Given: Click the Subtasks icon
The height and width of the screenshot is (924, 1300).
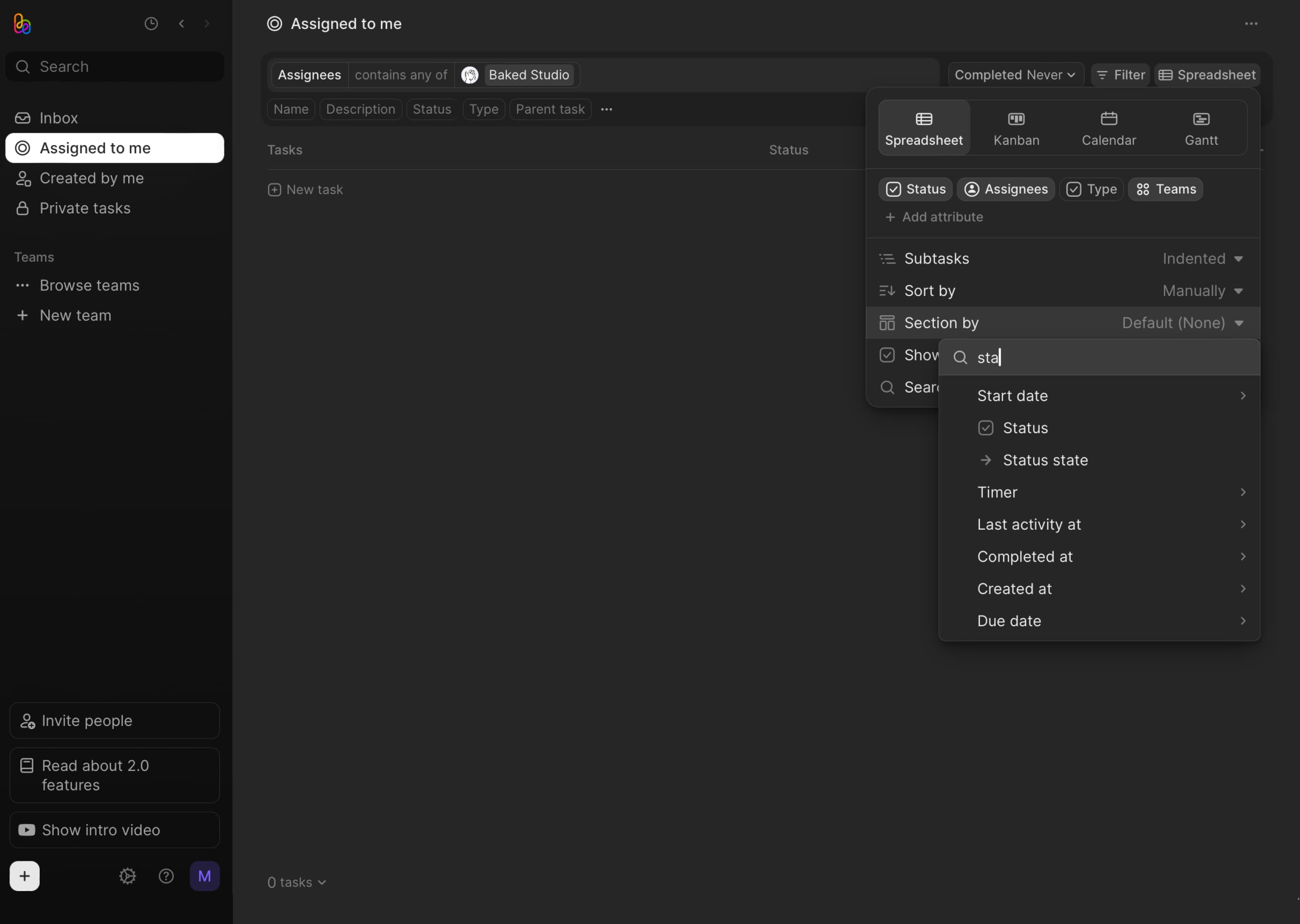Looking at the screenshot, I should [887, 259].
